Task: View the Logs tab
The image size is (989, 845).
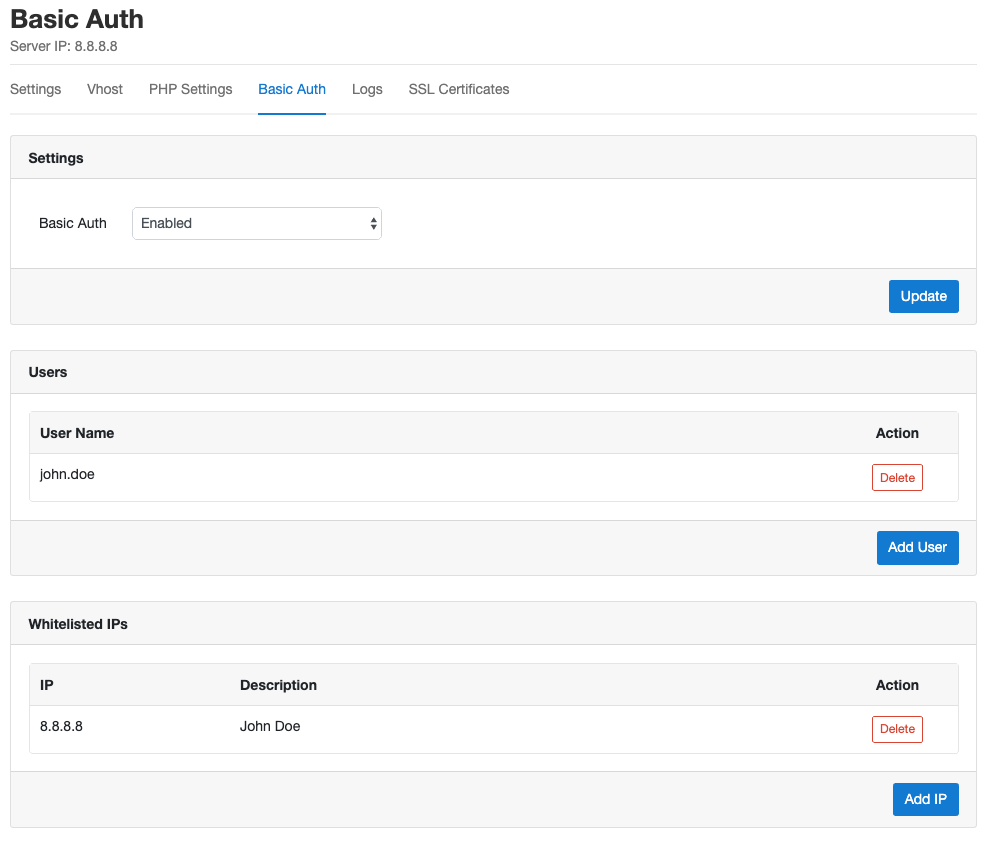Action: 367,90
